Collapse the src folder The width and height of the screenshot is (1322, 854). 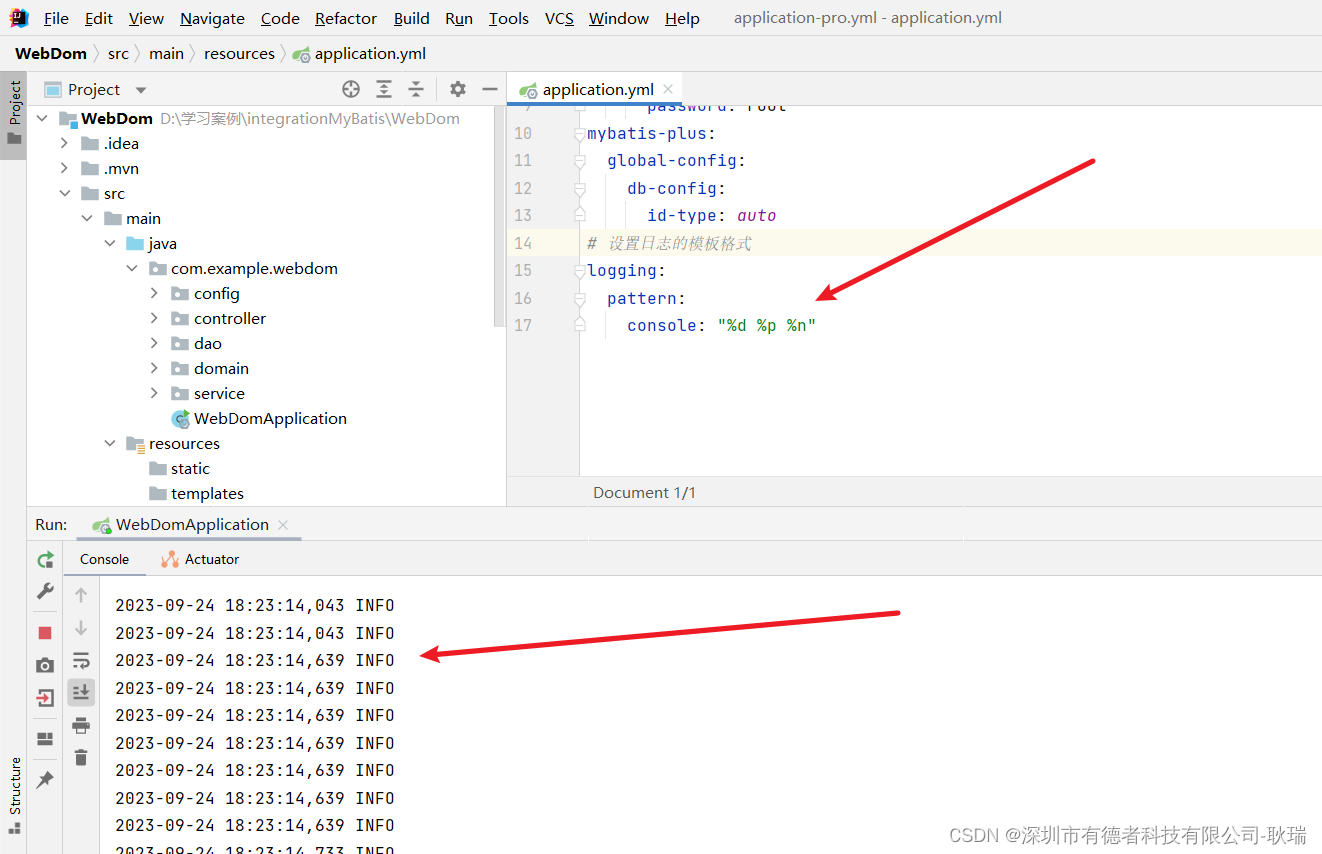point(64,193)
